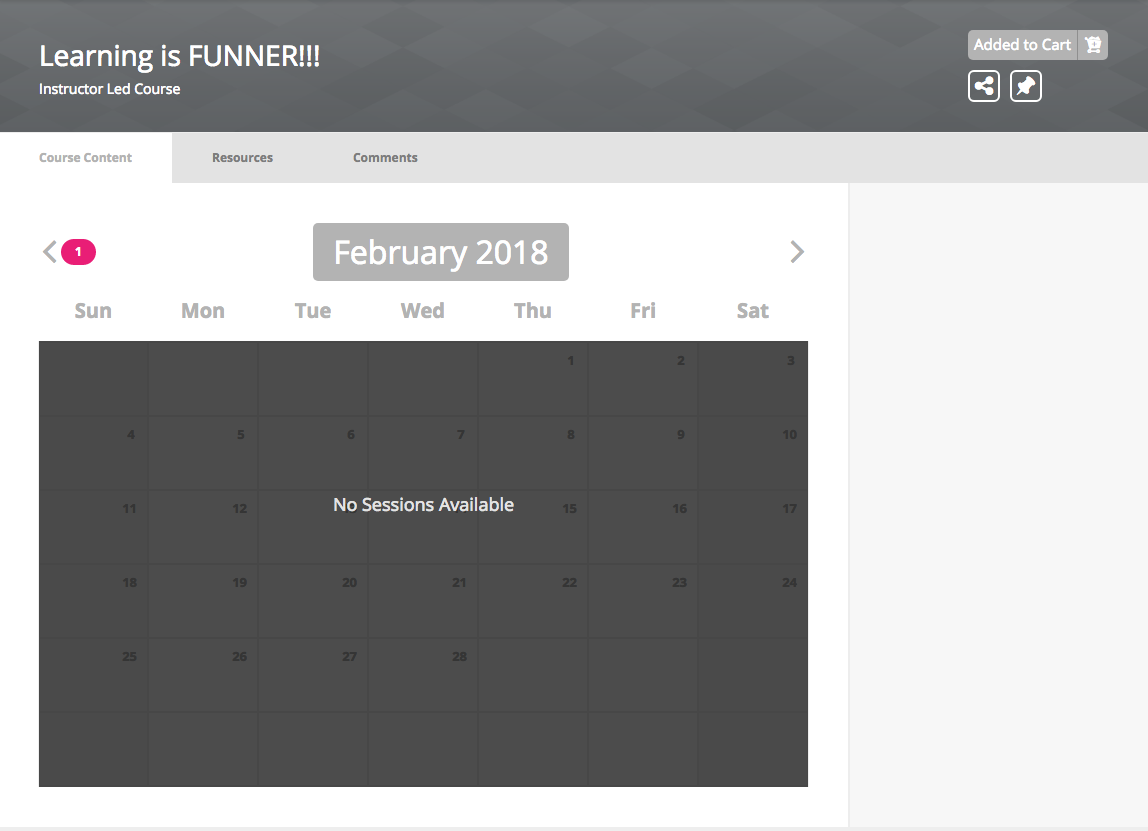1148x831 pixels.
Task: Select calendar day 20
Action: coord(313,600)
